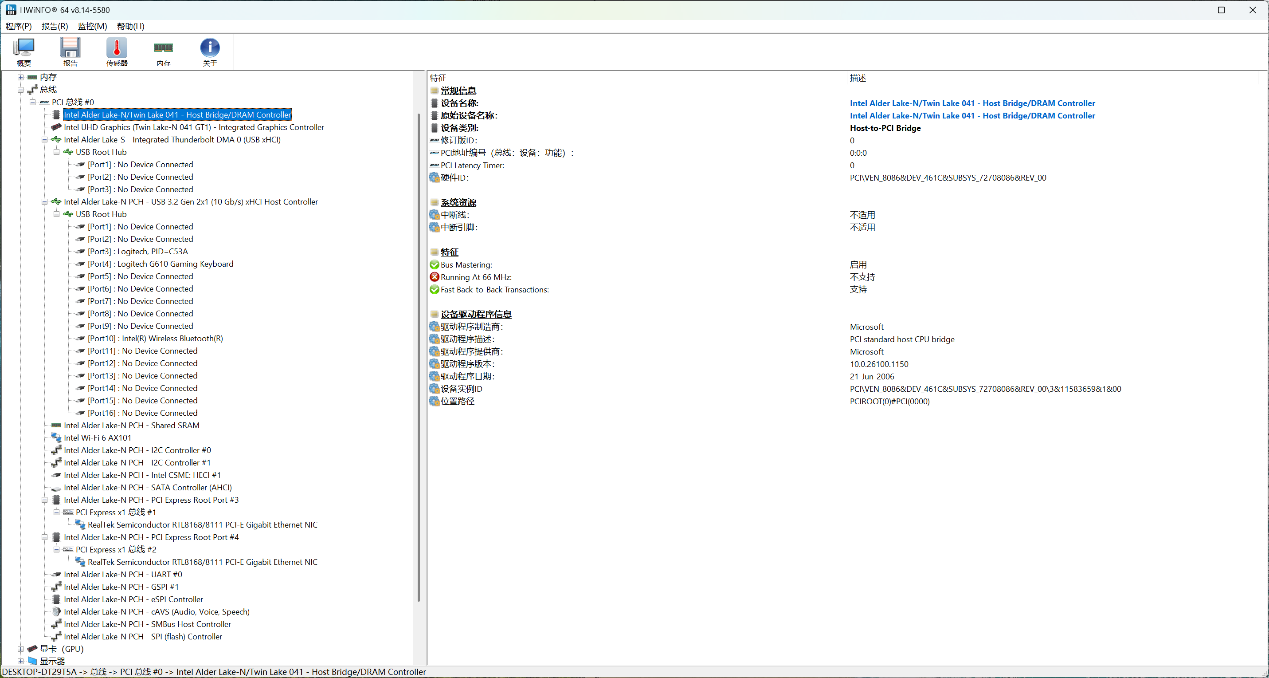The image size is (1269, 678).
Task: Select the UART #0 tree item
Action: pyautogui.click(x=123, y=574)
